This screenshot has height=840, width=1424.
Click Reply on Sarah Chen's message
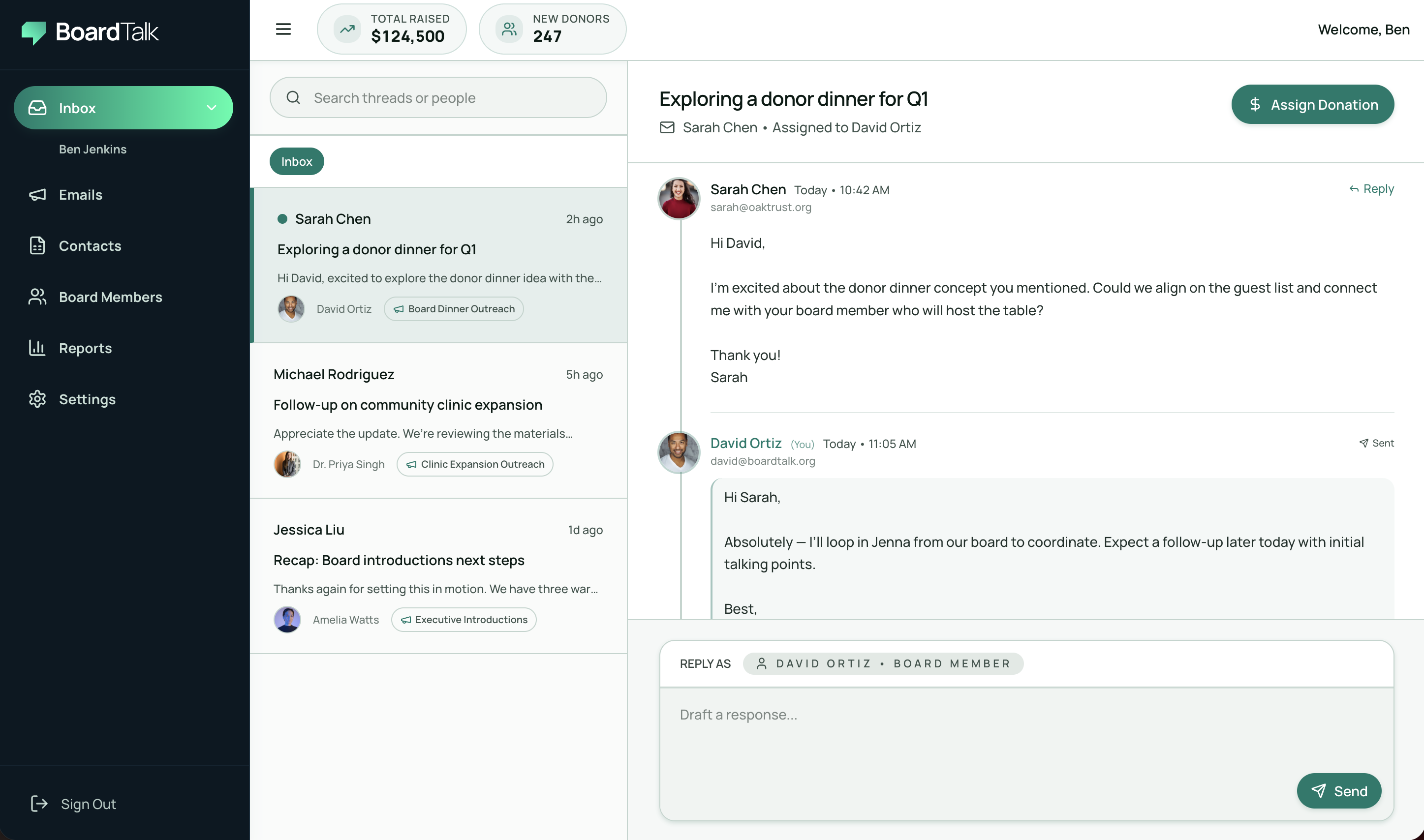1371,188
